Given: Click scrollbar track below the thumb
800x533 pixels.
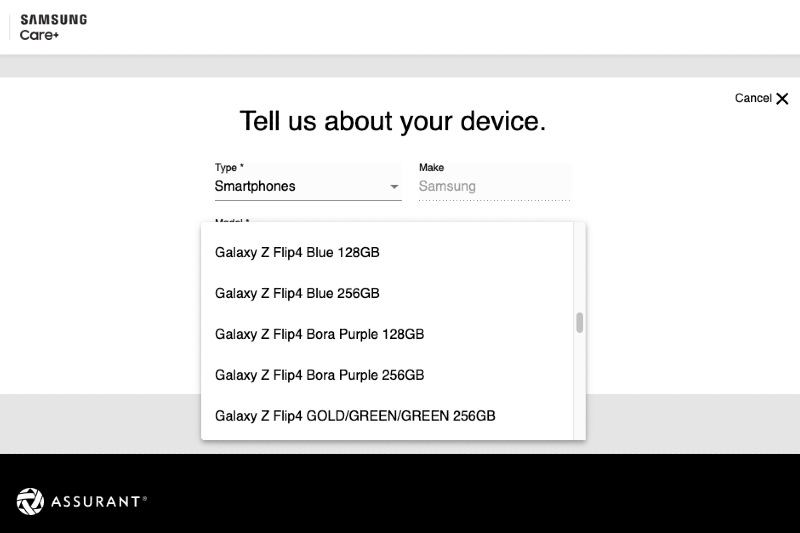Looking at the screenshot, I should click(x=579, y=390).
